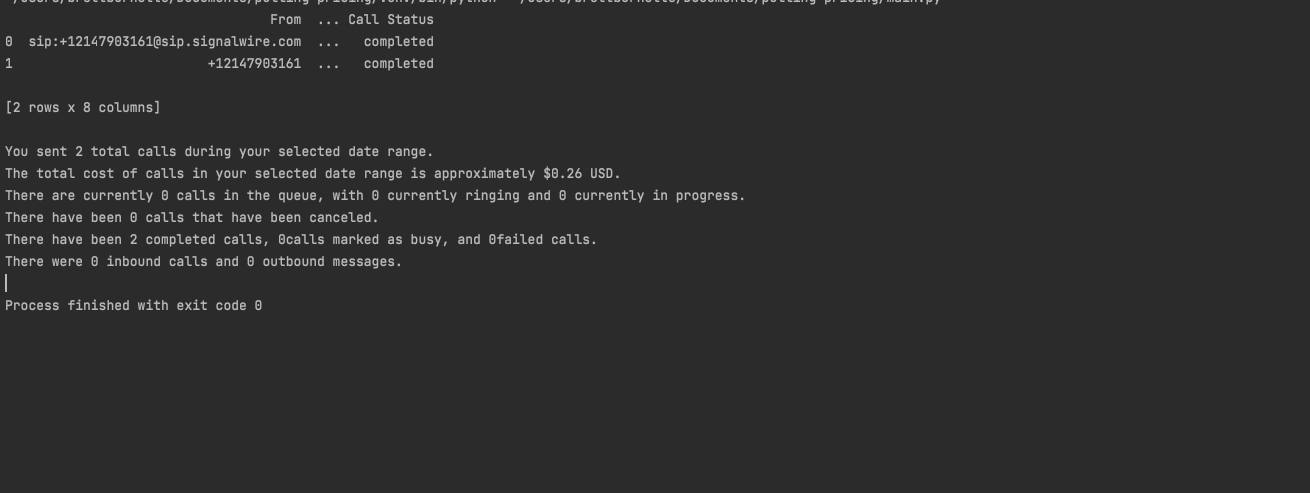1310x493 pixels.
Task: Click "completed" status in row 0
Action: click(x=398, y=42)
